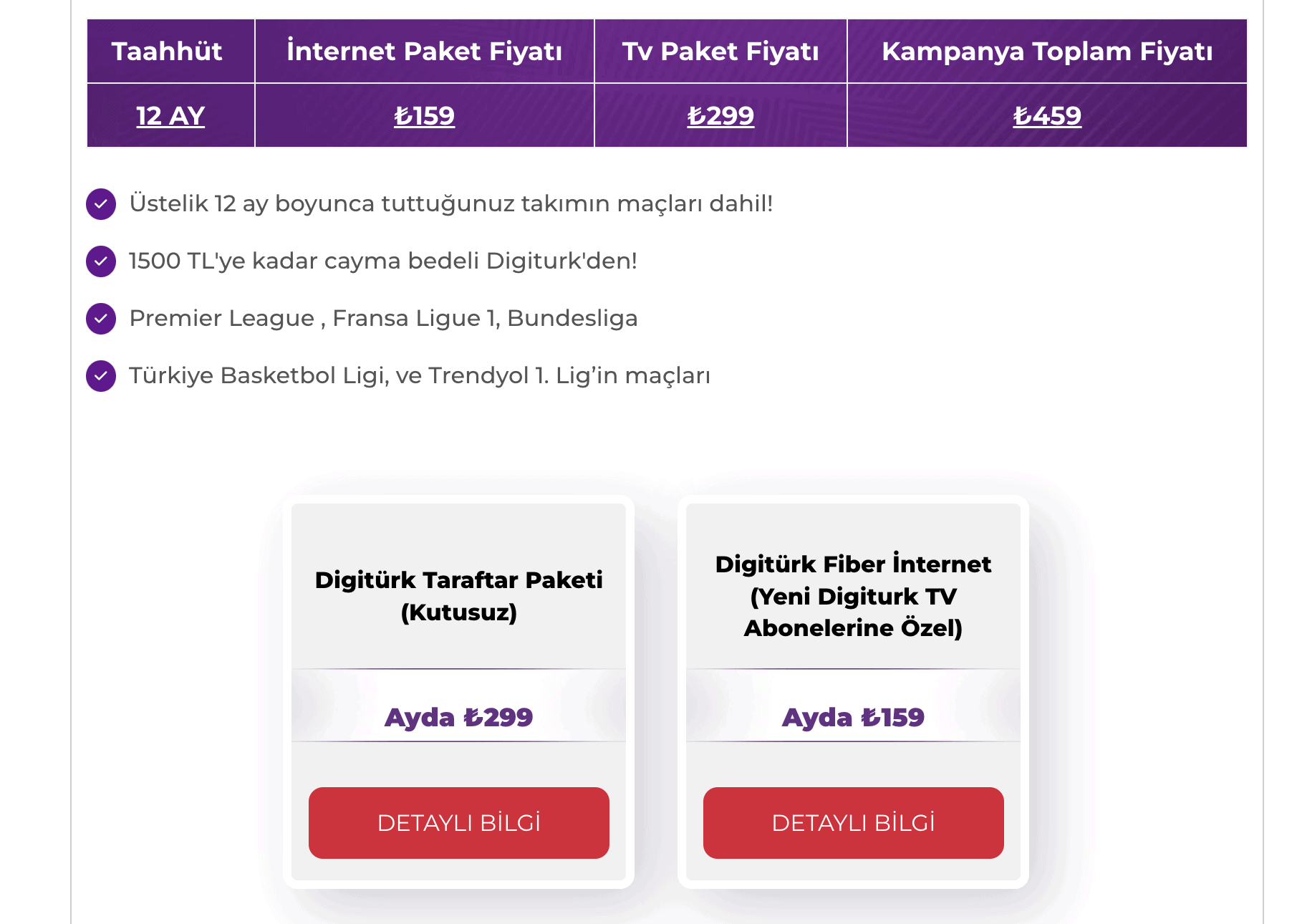Click the checkmark icon next to cayma bedeli text

coord(101,261)
